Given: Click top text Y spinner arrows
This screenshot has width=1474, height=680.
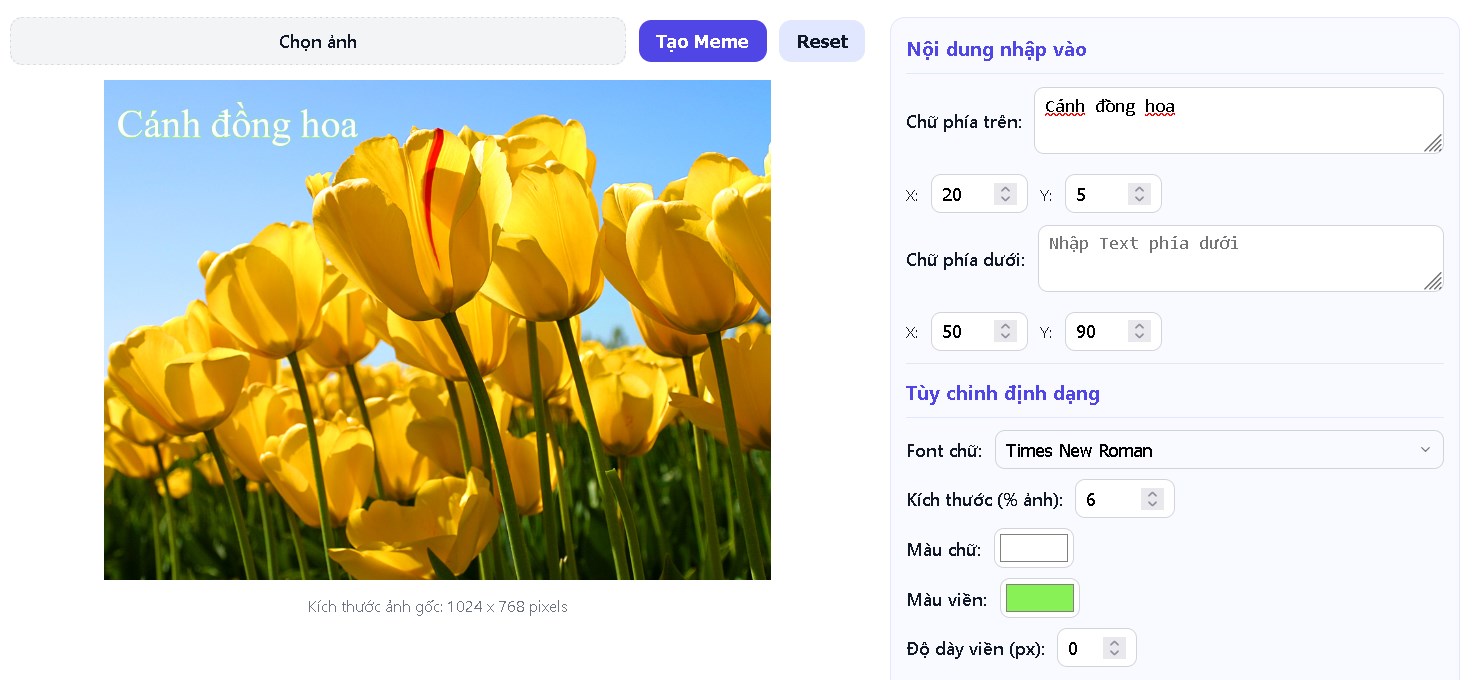Looking at the screenshot, I should [x=1139, y=194].
